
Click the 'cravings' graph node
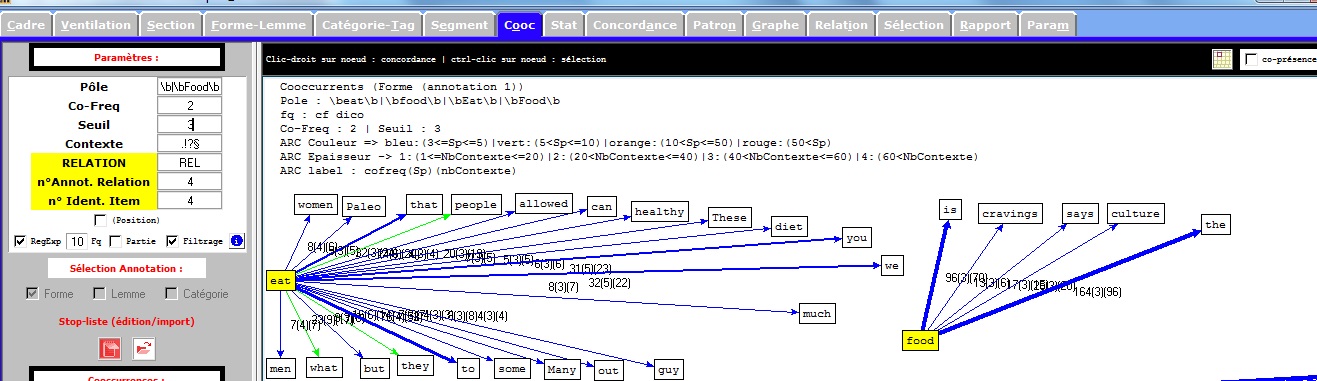(x=1010, y=213)
